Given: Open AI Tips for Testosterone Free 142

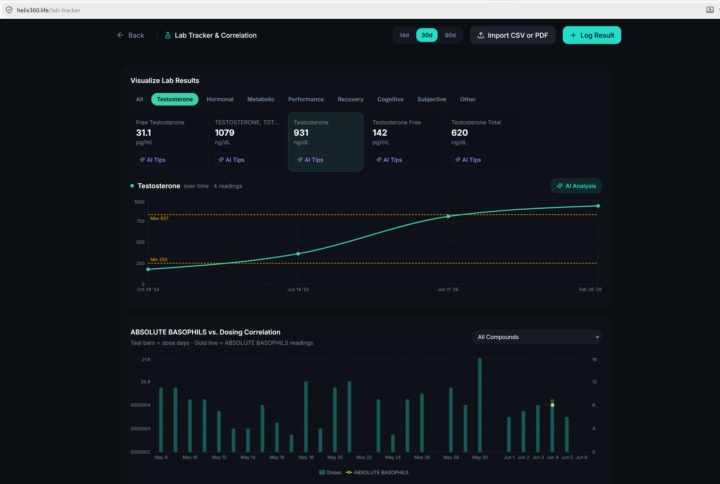Looking at the screenshot, I should click(389, 160).
